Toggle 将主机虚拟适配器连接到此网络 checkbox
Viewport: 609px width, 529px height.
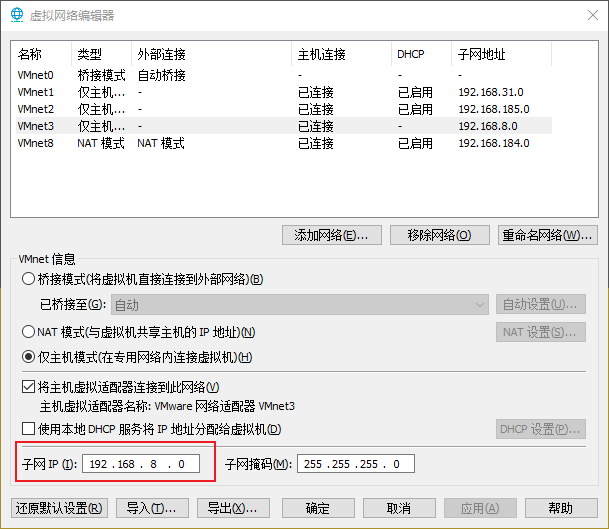29,387
